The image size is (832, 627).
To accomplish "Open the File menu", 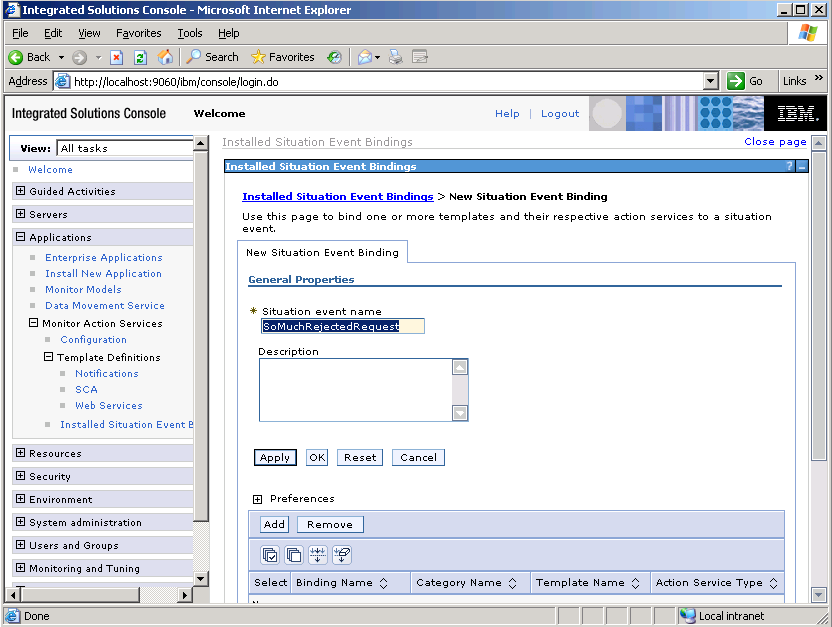I will pos(20,33).
